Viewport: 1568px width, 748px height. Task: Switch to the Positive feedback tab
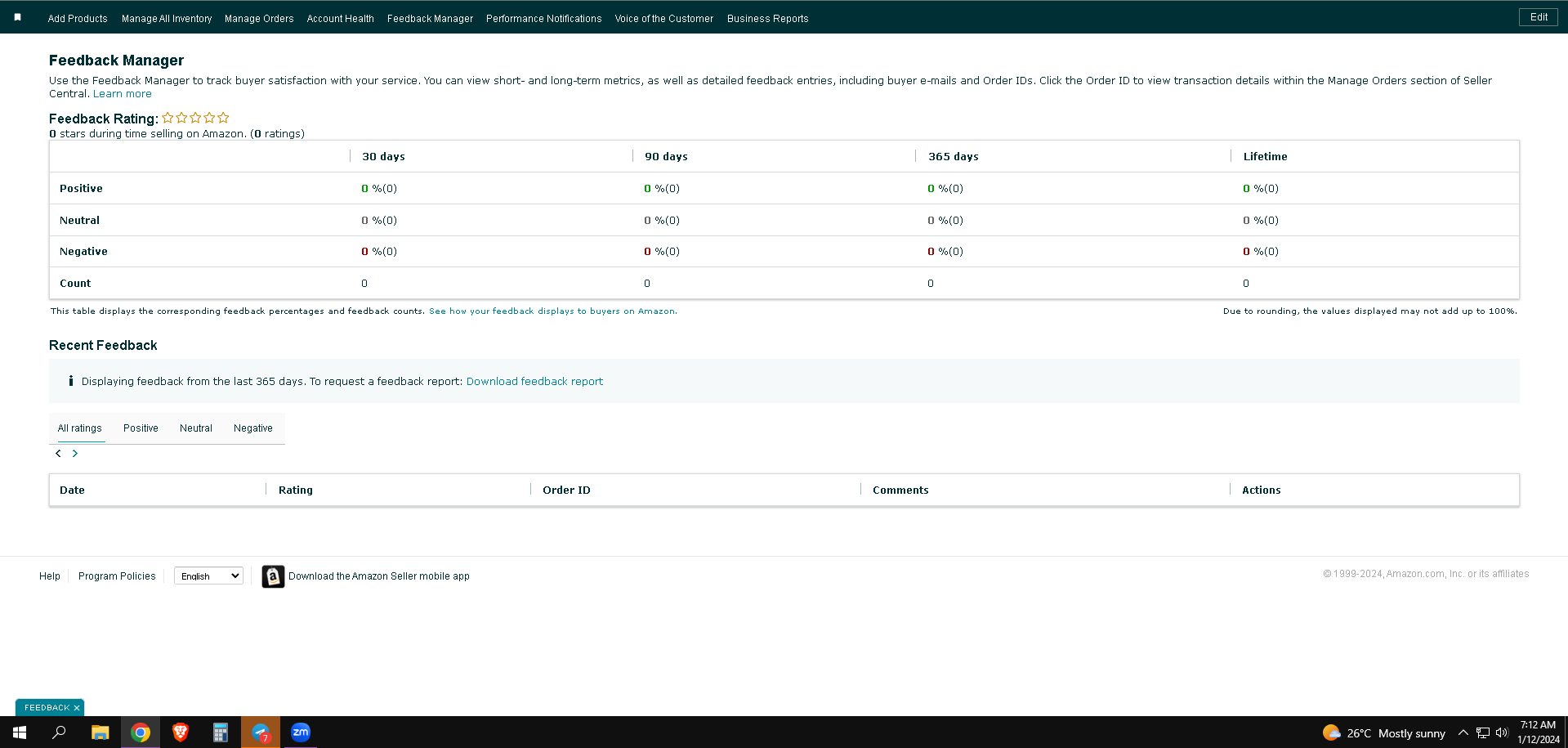pos(141,428)
